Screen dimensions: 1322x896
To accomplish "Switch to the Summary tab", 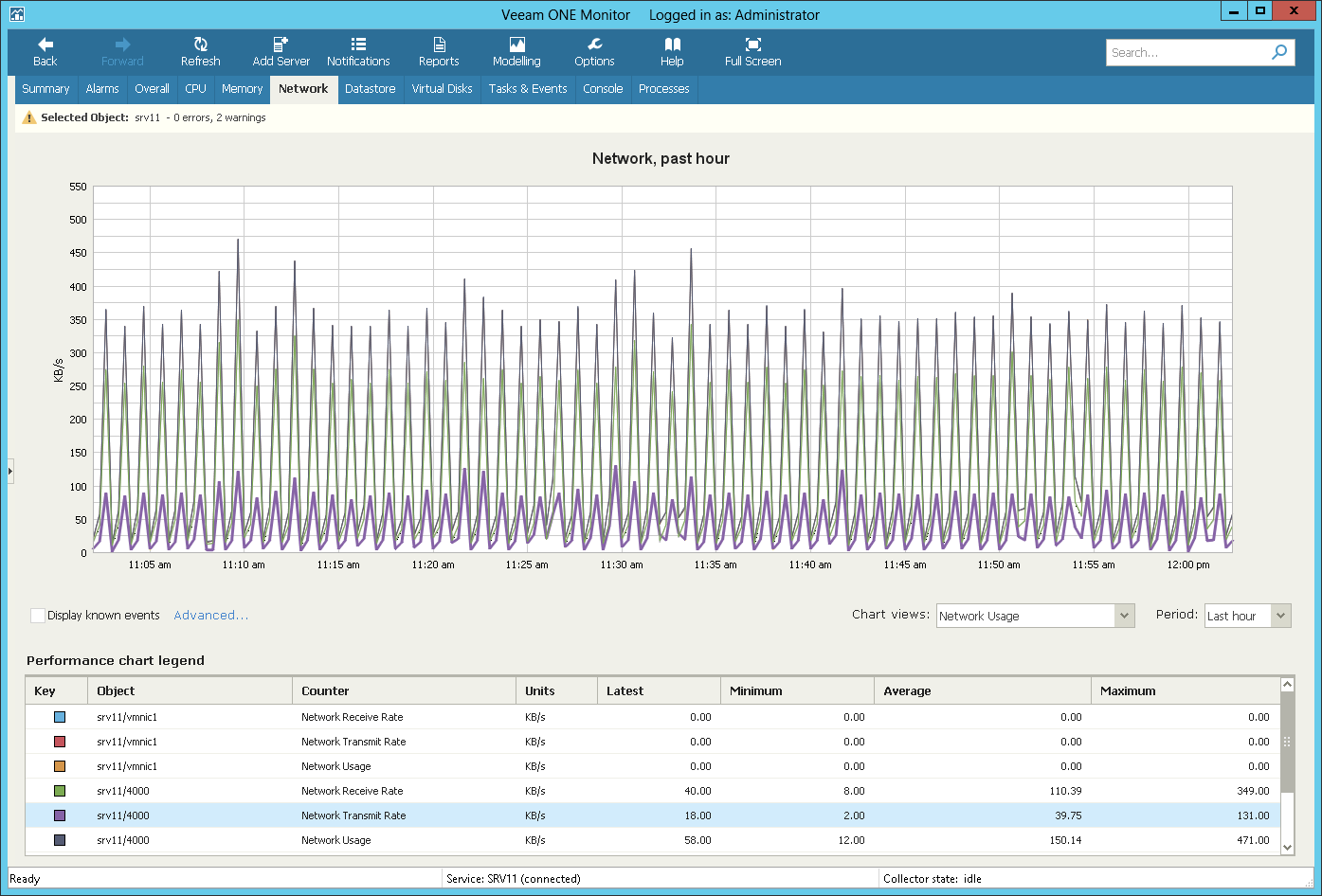I will click(45, 89).
